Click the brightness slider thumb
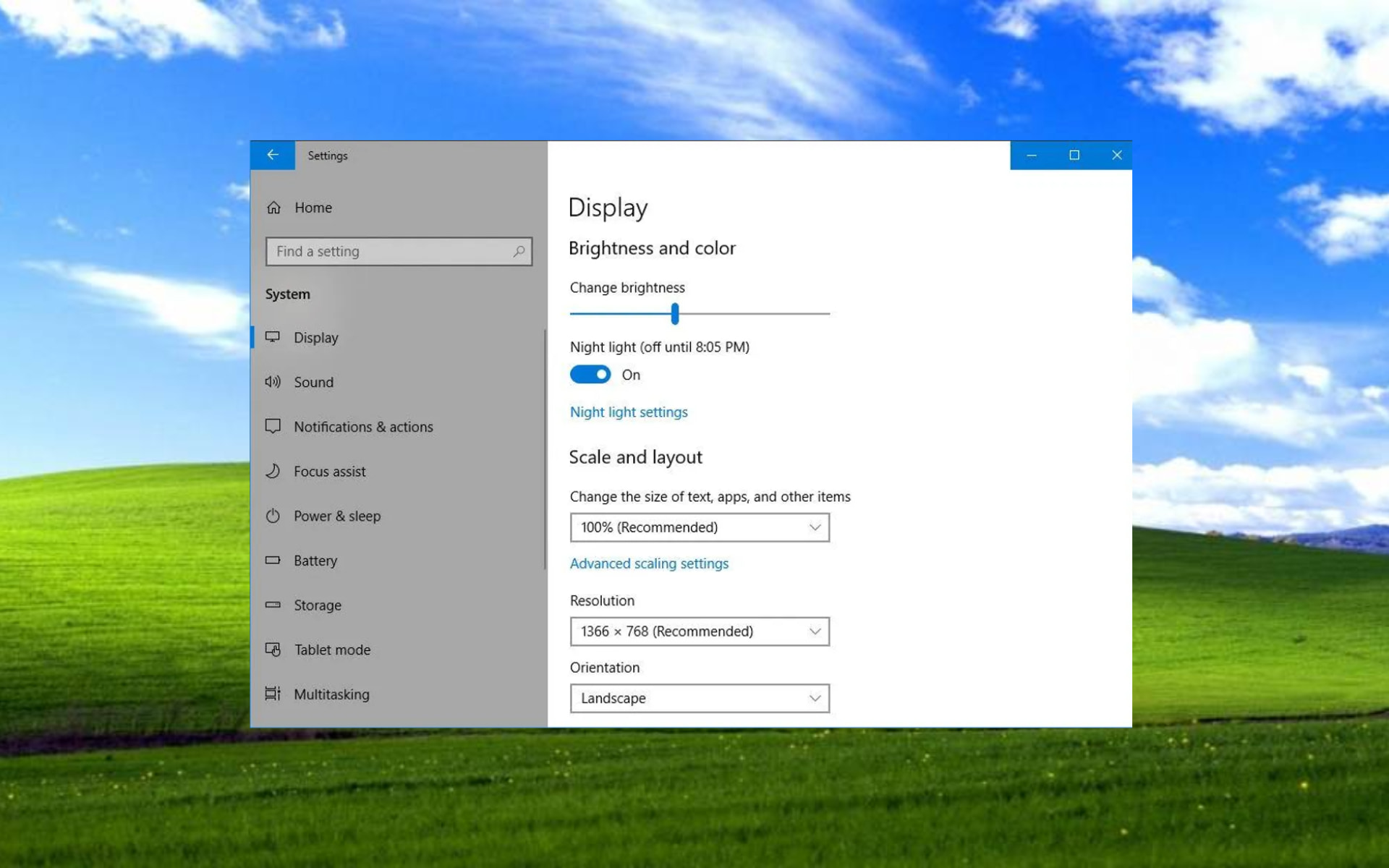1389x868 pixels. 674,314
